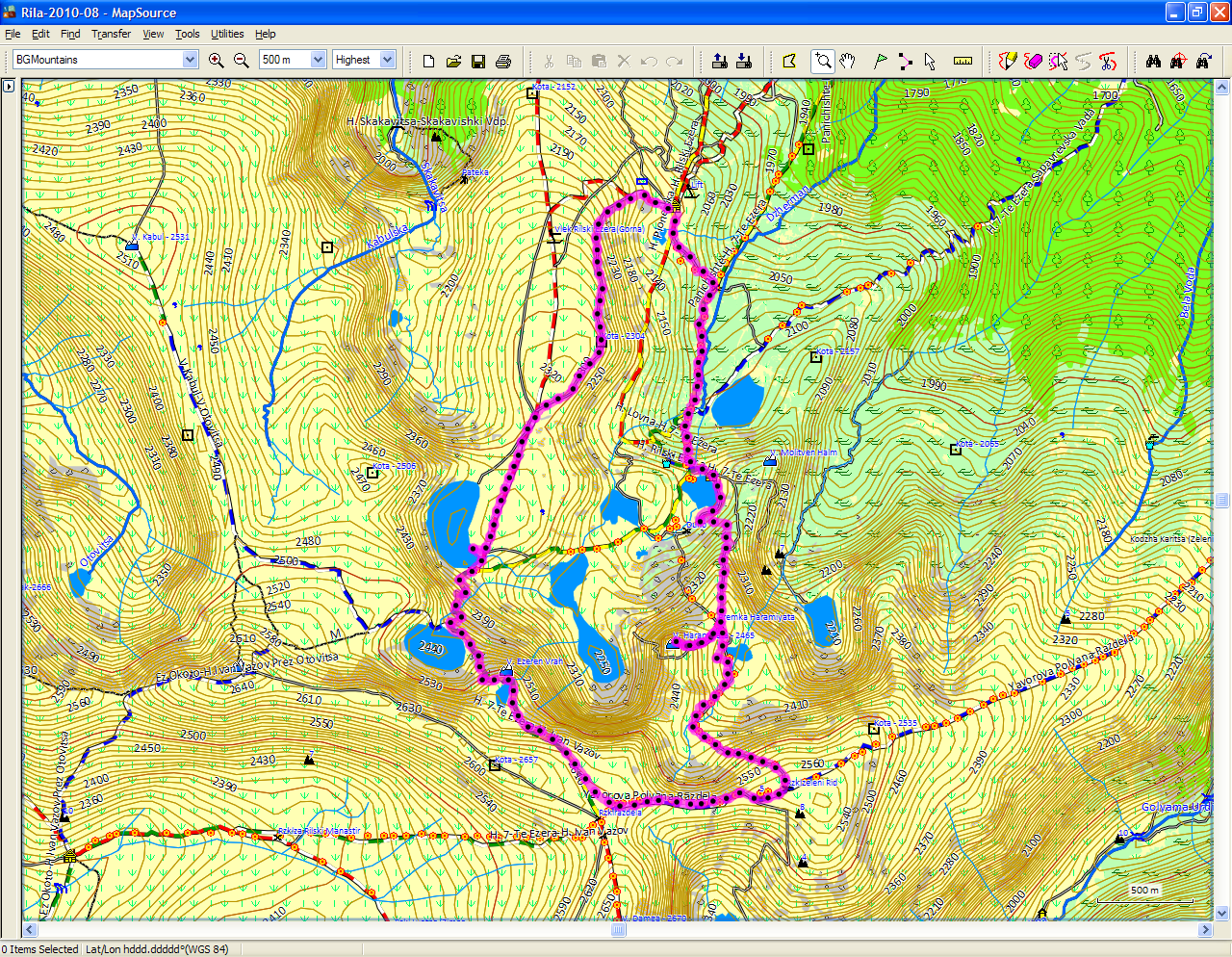Image resolution: width=1232 pixels, height=957 pixels.
Task: Open the Help menu
Action: (266, 34)
